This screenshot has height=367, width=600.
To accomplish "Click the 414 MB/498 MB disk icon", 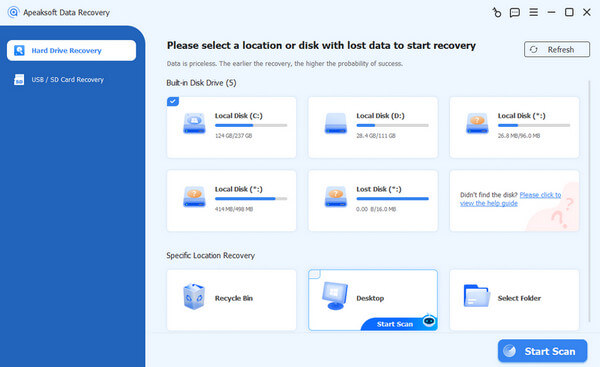I will pos(194,197).
